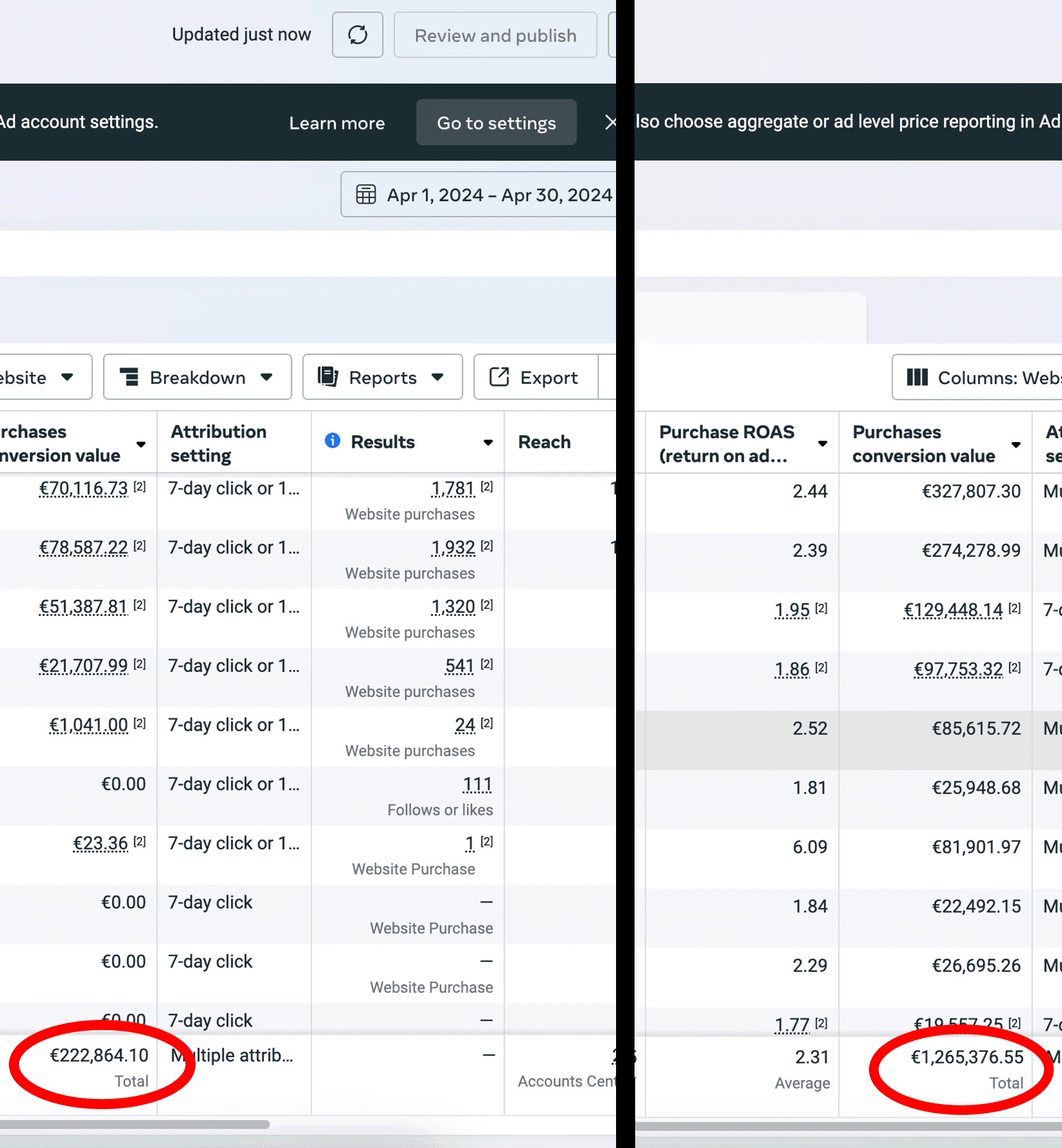This screenshot has height=1148, width=1062.
Task: Click the €129,448.14 value
Action: 953,610
